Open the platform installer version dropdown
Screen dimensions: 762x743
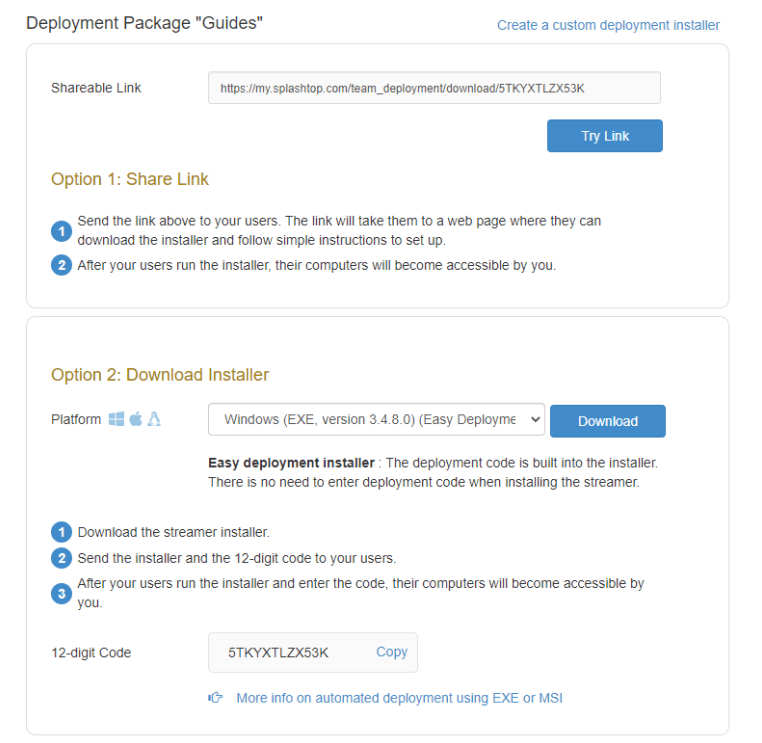[x=376, y=420]
